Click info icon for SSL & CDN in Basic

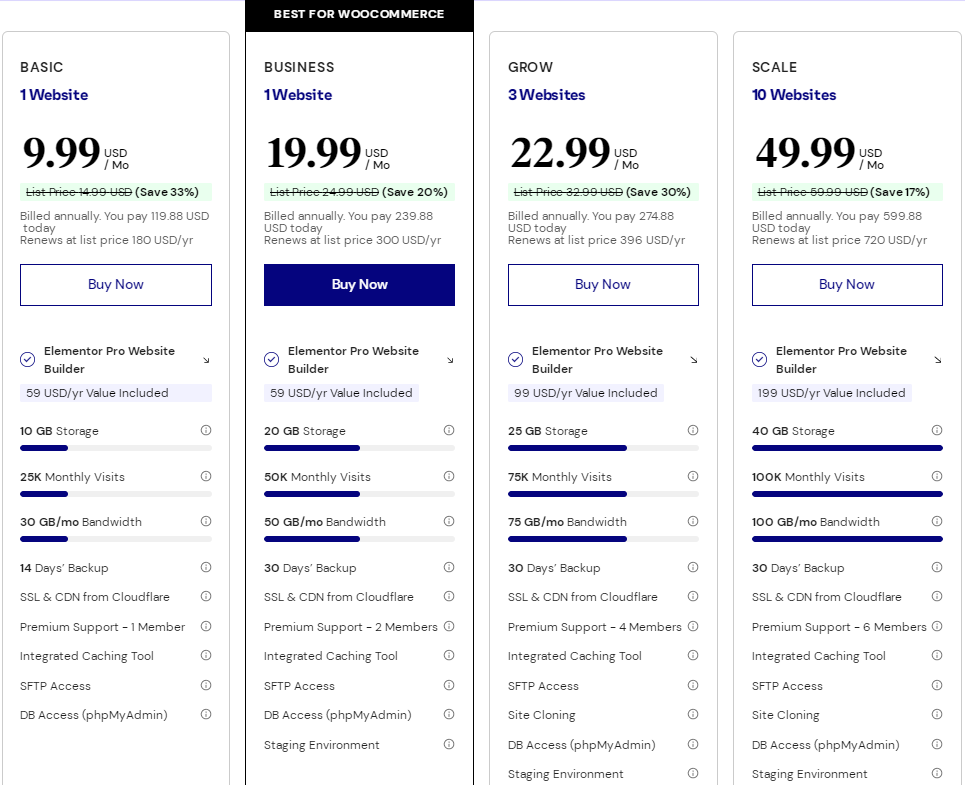pos(206,597)
